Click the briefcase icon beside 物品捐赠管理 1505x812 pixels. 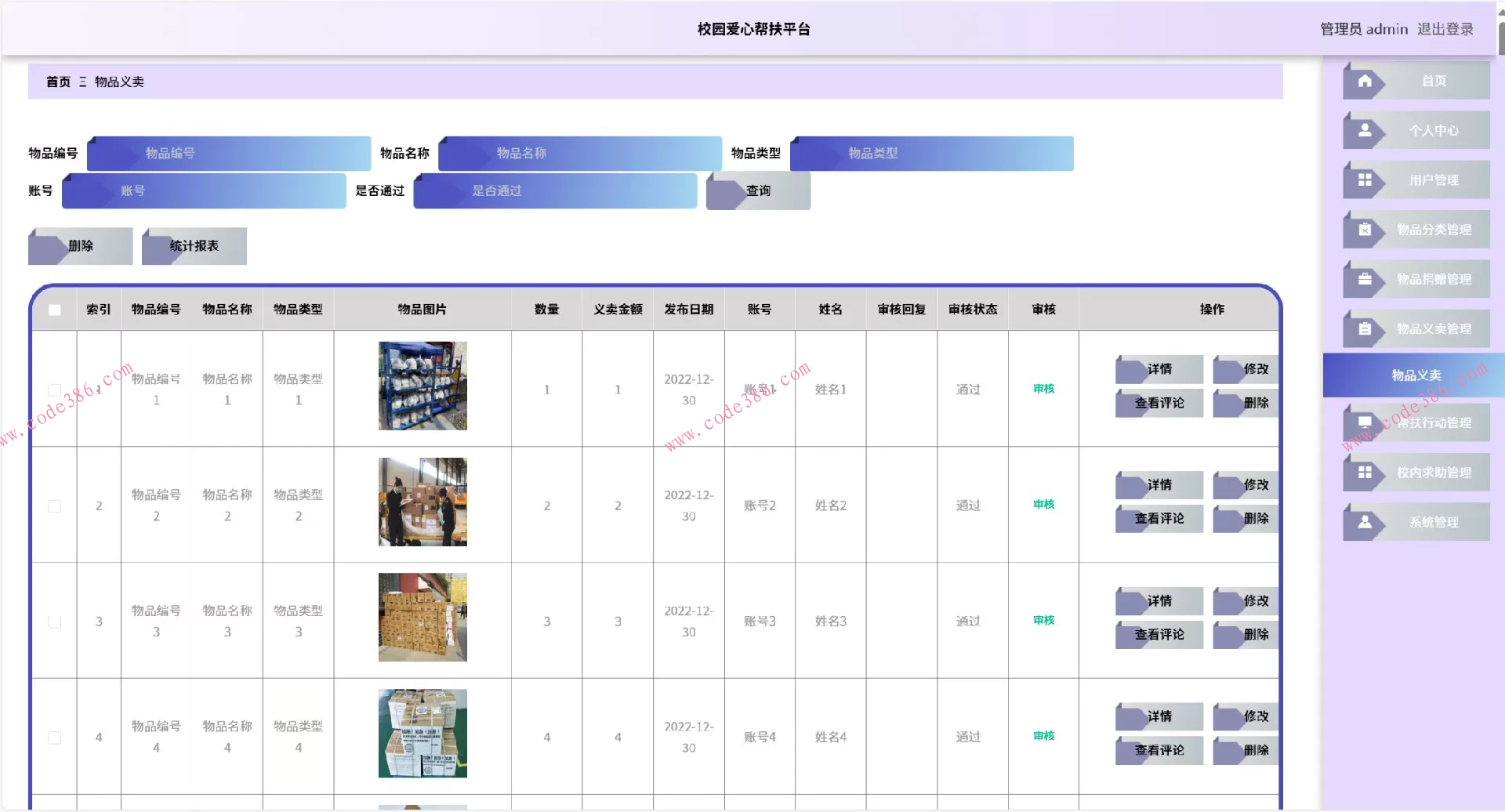pos(1365,279)
